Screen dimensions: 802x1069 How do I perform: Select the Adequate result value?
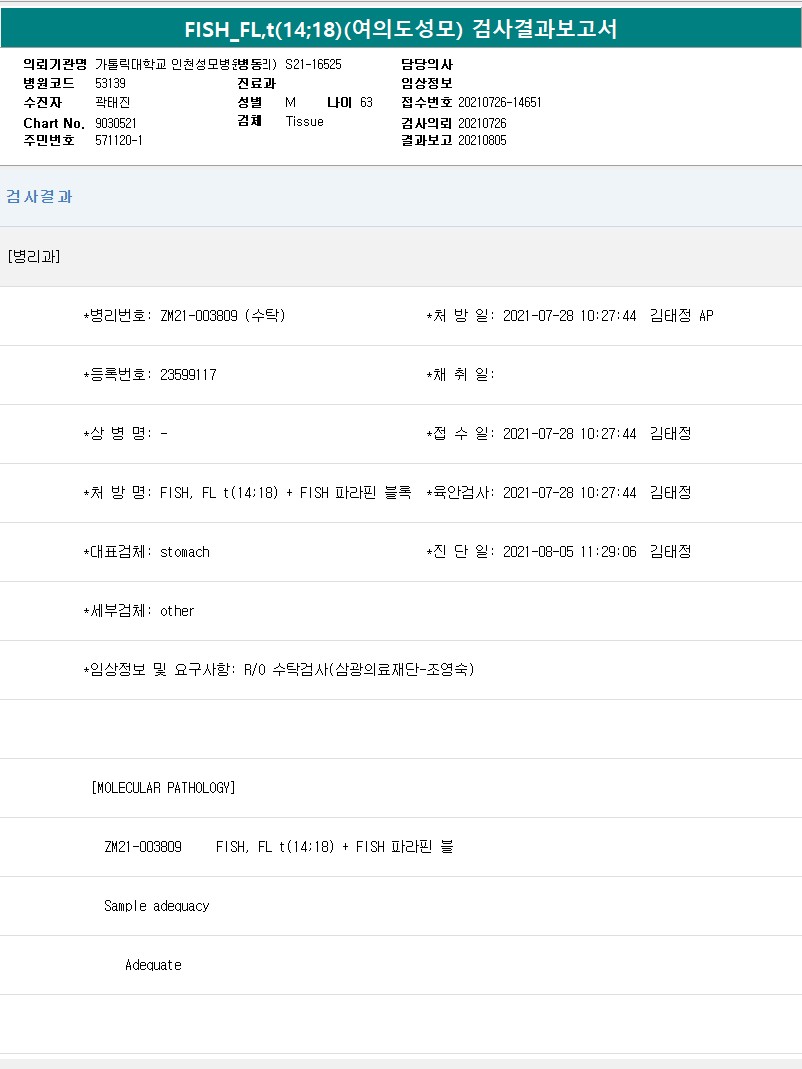click(x=153, y=965)
